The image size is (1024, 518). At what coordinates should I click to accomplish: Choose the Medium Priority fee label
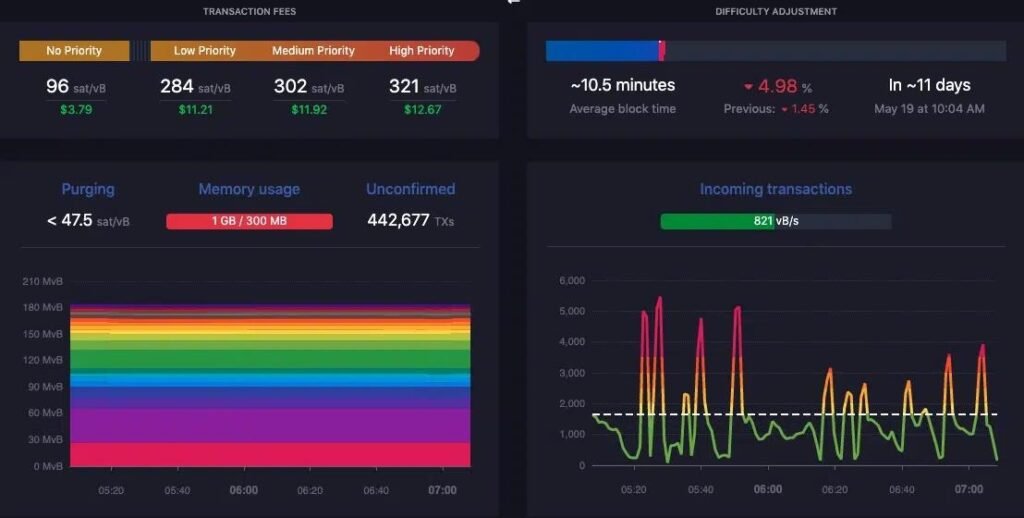(x=313, y=51)
